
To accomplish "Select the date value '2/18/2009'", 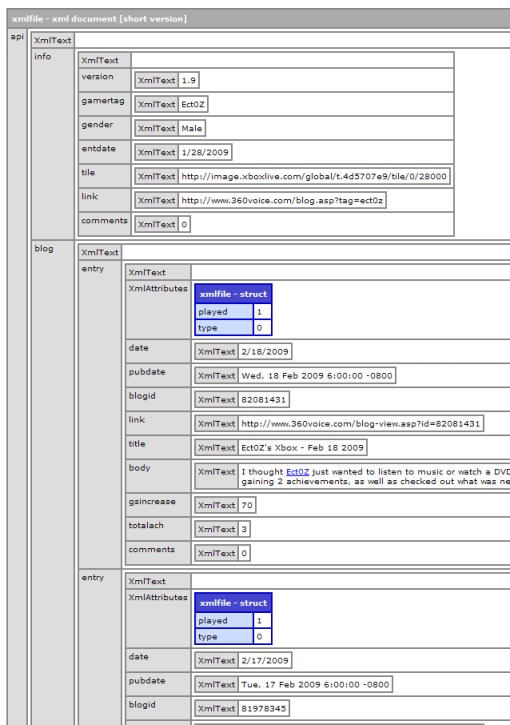I will click(265, 352).
